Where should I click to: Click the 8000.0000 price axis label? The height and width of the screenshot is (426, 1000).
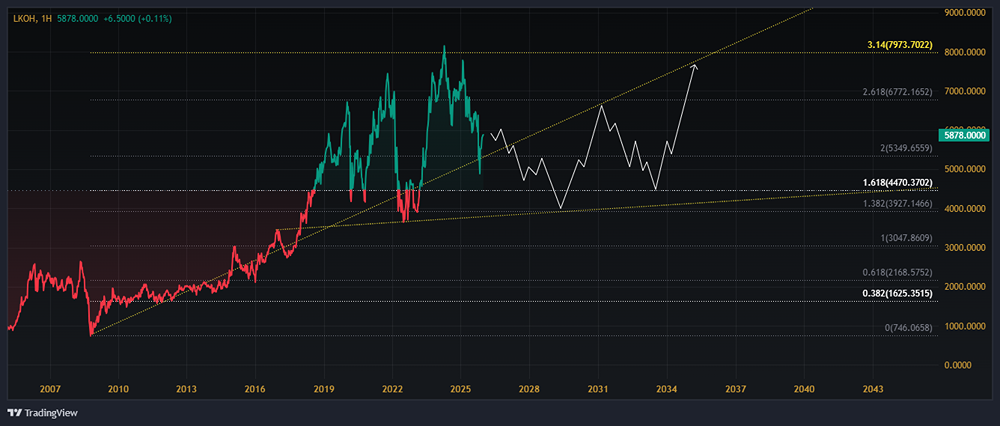[x=964, y=52]
